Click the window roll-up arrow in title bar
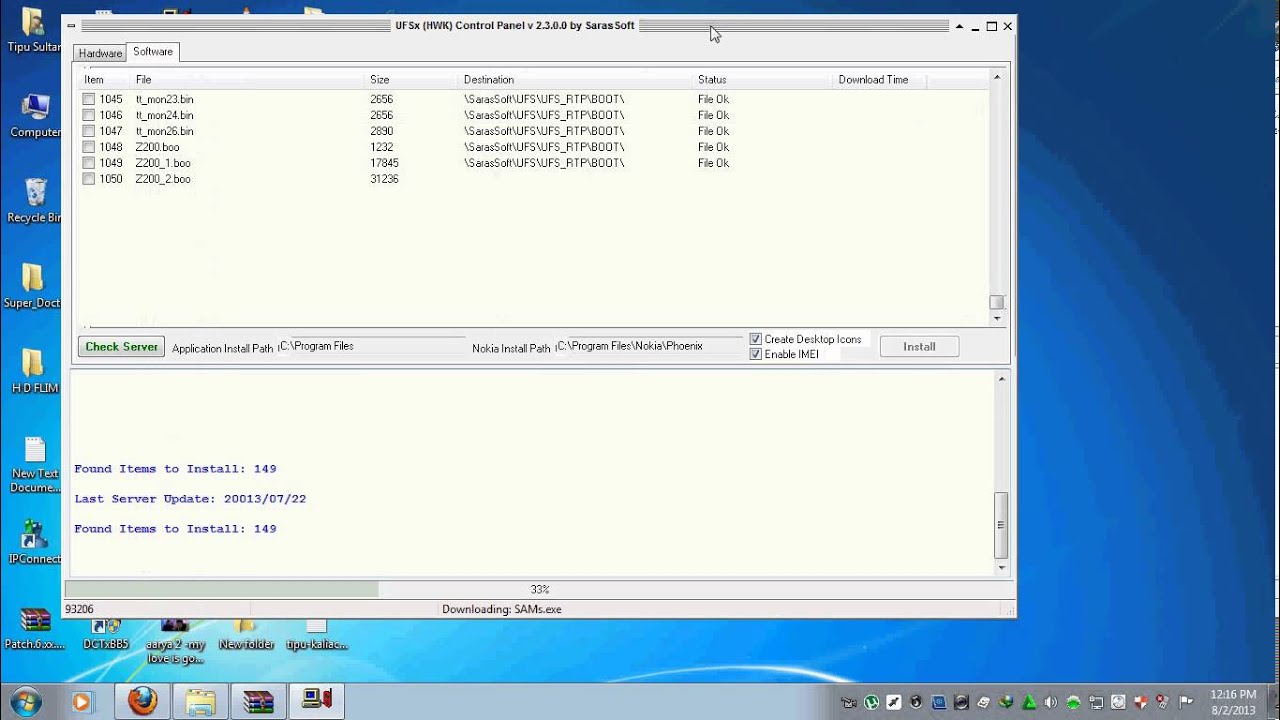This screenshot has width=1280, height=720. pyautogui.click(x=959, y=26)
